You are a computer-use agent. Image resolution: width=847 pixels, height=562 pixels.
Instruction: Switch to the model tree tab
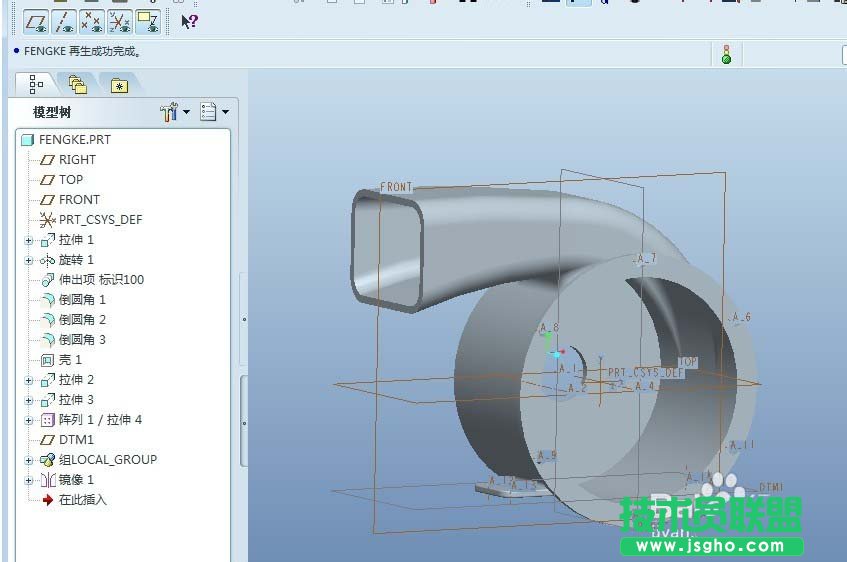tap(36, 84)
